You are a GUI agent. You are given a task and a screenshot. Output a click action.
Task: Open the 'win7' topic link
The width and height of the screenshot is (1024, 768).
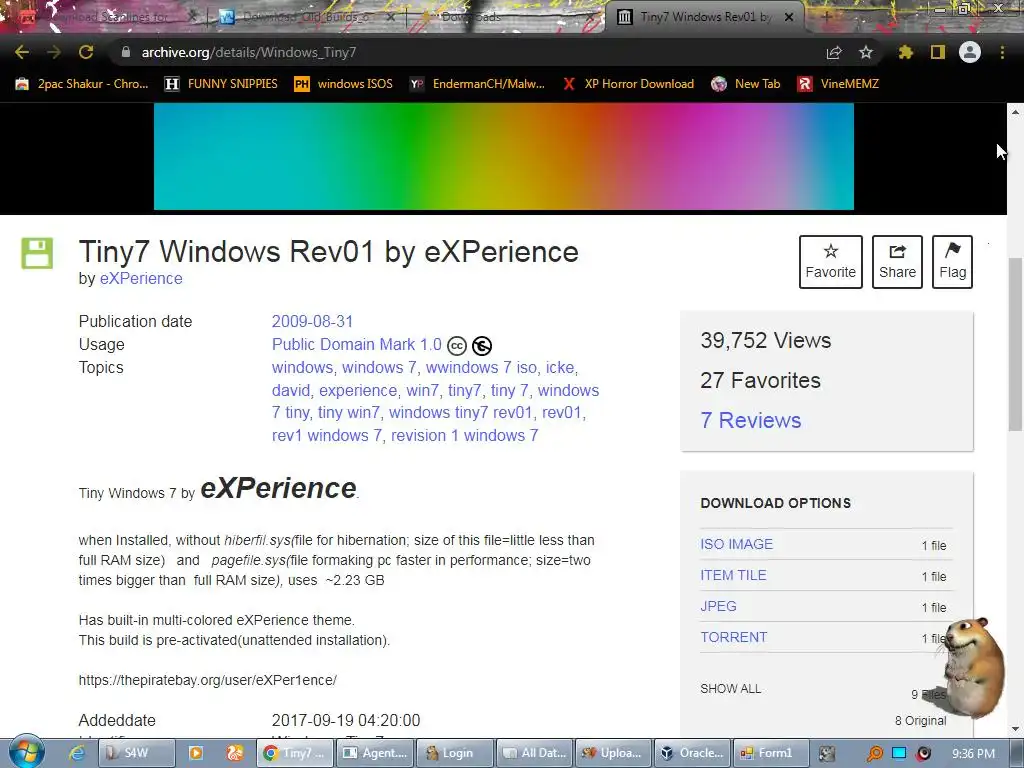[x=423, y=390]
